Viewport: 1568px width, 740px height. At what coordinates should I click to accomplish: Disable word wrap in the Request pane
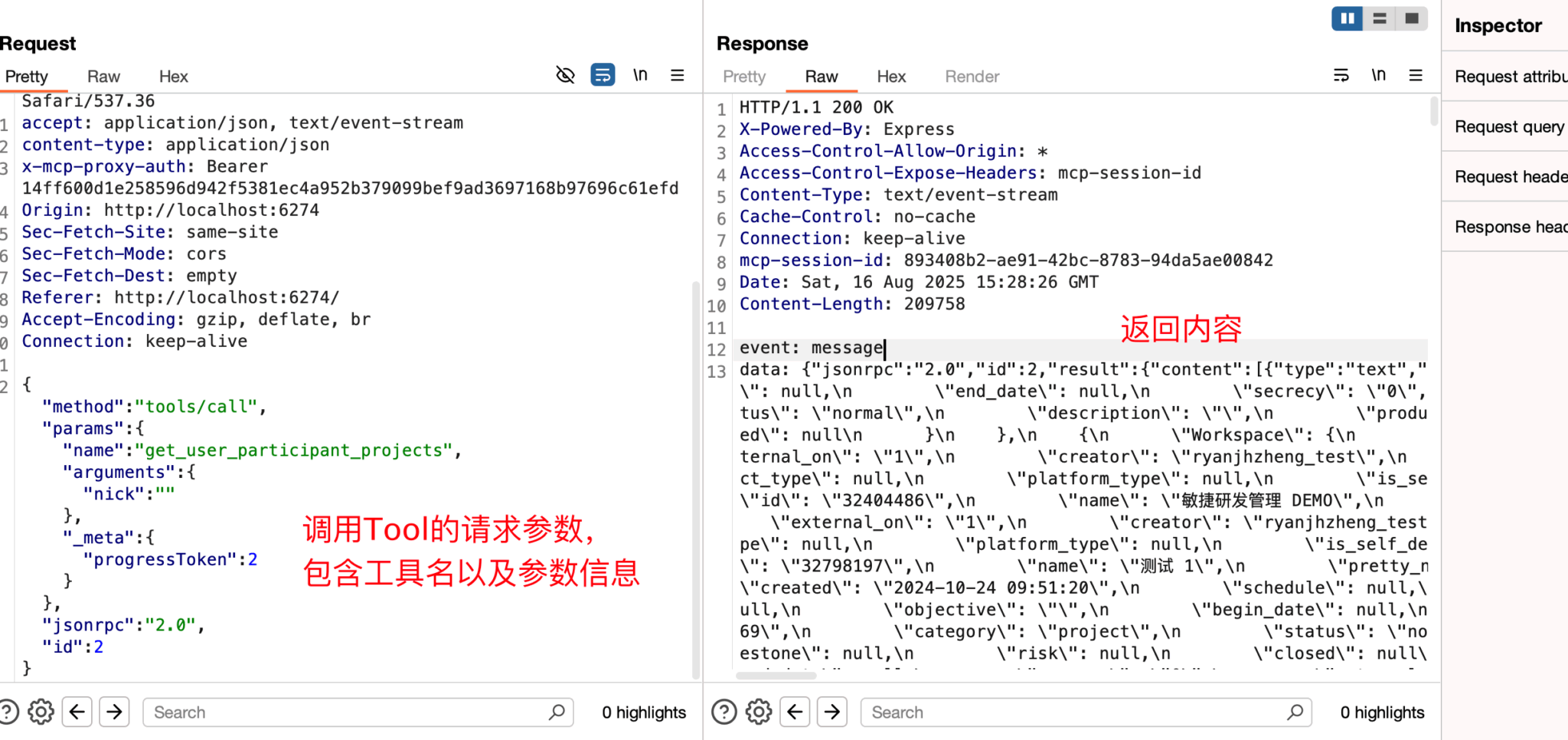coord(603,74)
